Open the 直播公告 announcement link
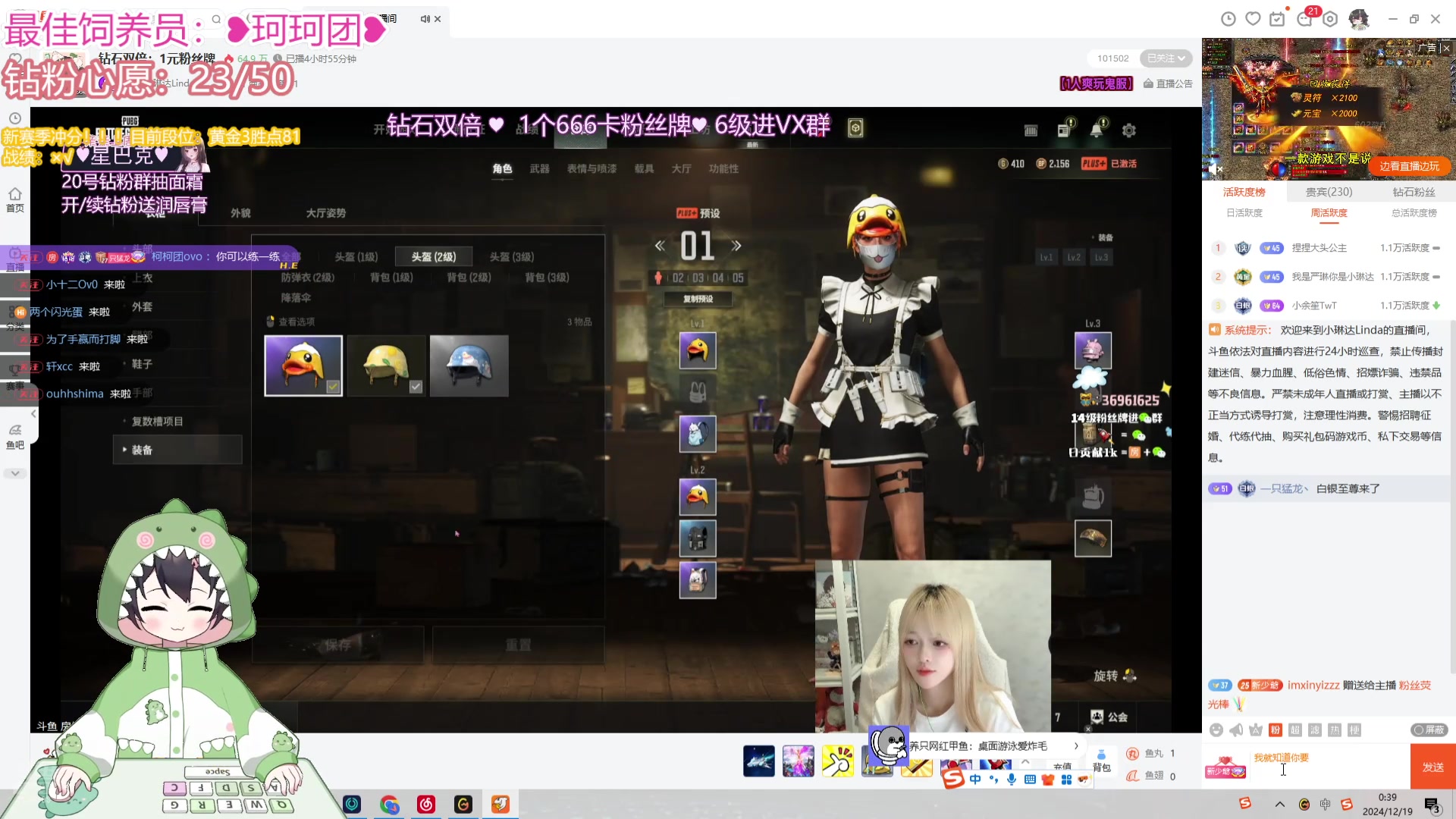The width and height of the screenshot is (1456, 819). tap(1168, 83)
